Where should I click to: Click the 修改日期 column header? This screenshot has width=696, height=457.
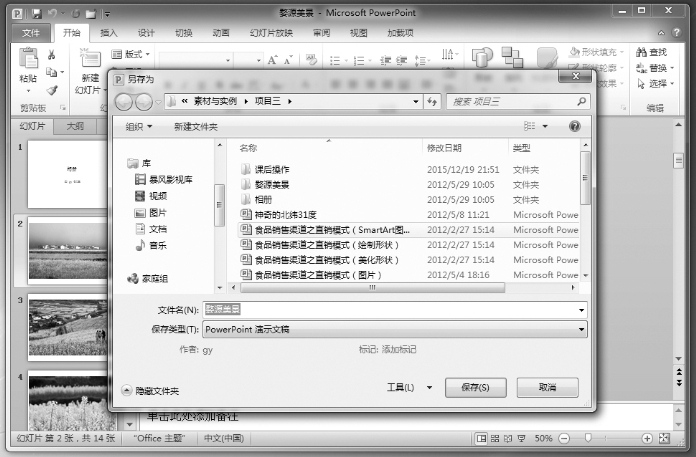click(x=444, y=148)
